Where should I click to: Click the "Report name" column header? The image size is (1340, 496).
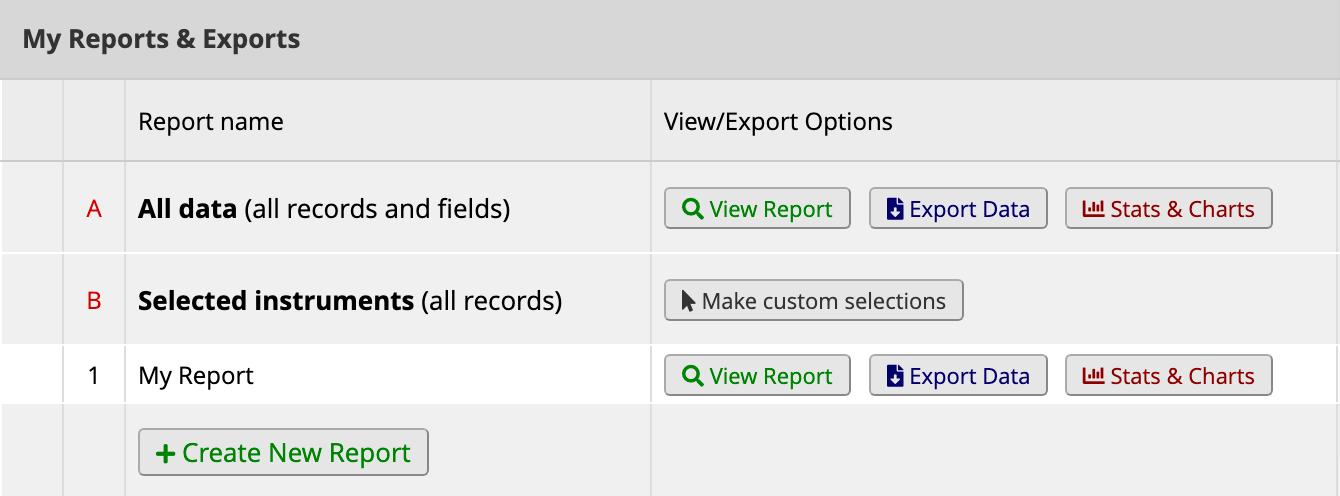coord(210,122)
